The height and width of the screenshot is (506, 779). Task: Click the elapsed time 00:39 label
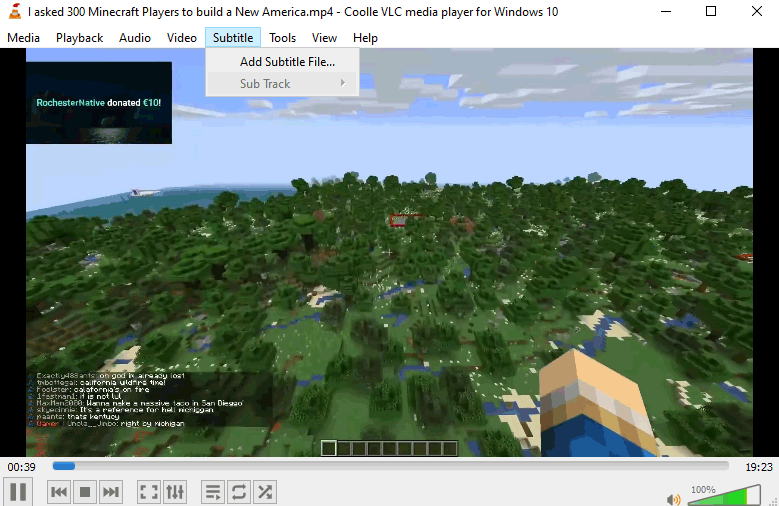(x=22, y=467)
